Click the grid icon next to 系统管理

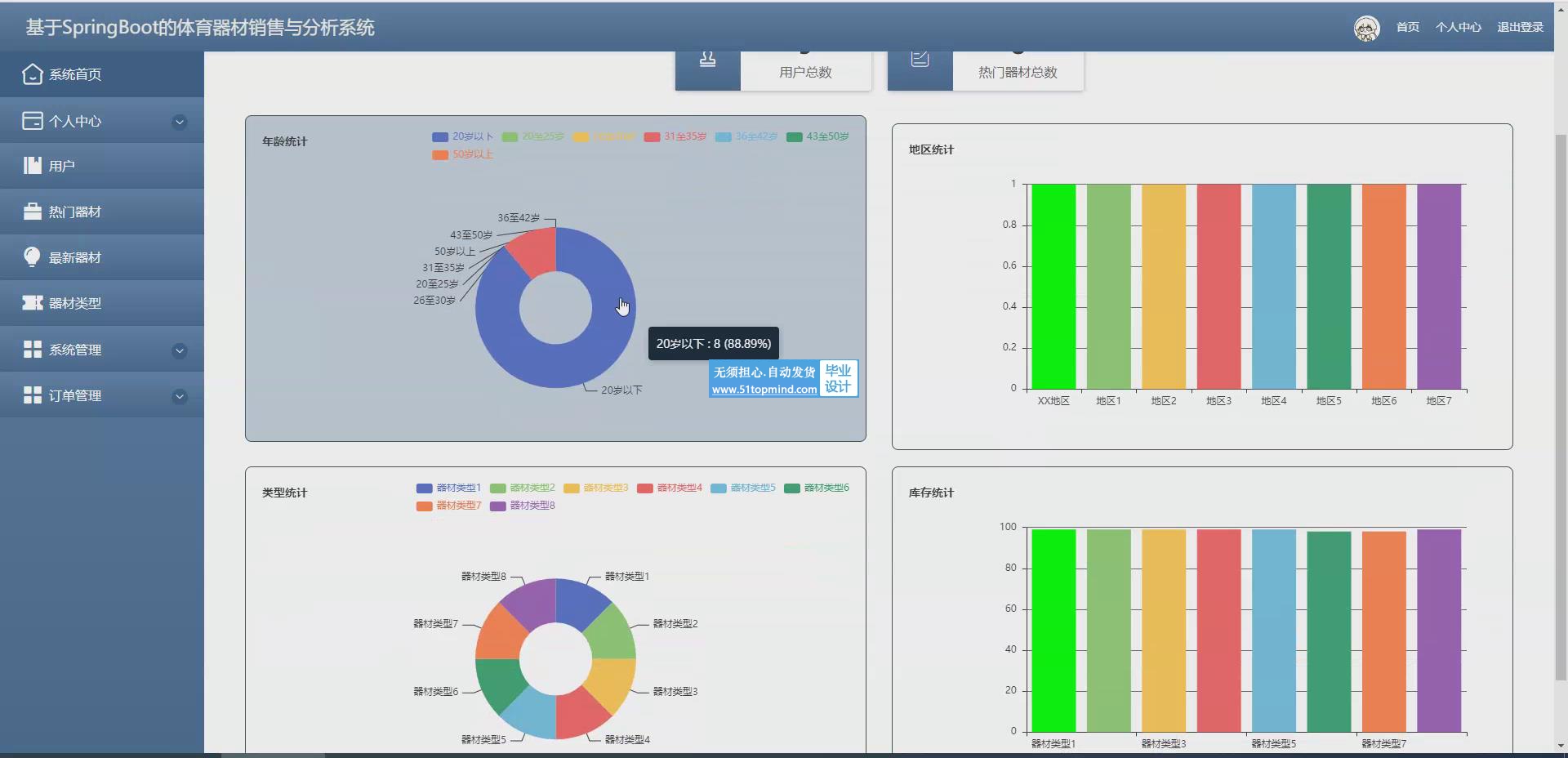(32, 350)
